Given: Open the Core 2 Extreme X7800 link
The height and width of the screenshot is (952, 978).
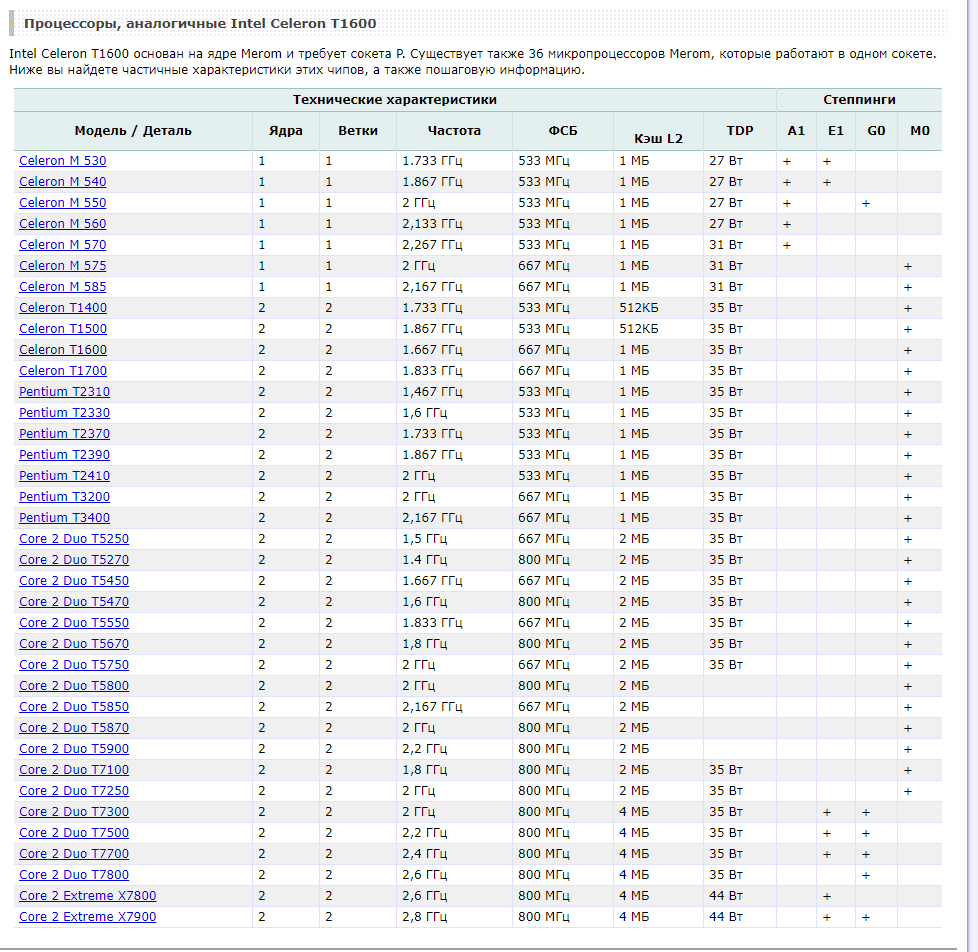Looking at the screenshot, I should click(x=88, y=896).
